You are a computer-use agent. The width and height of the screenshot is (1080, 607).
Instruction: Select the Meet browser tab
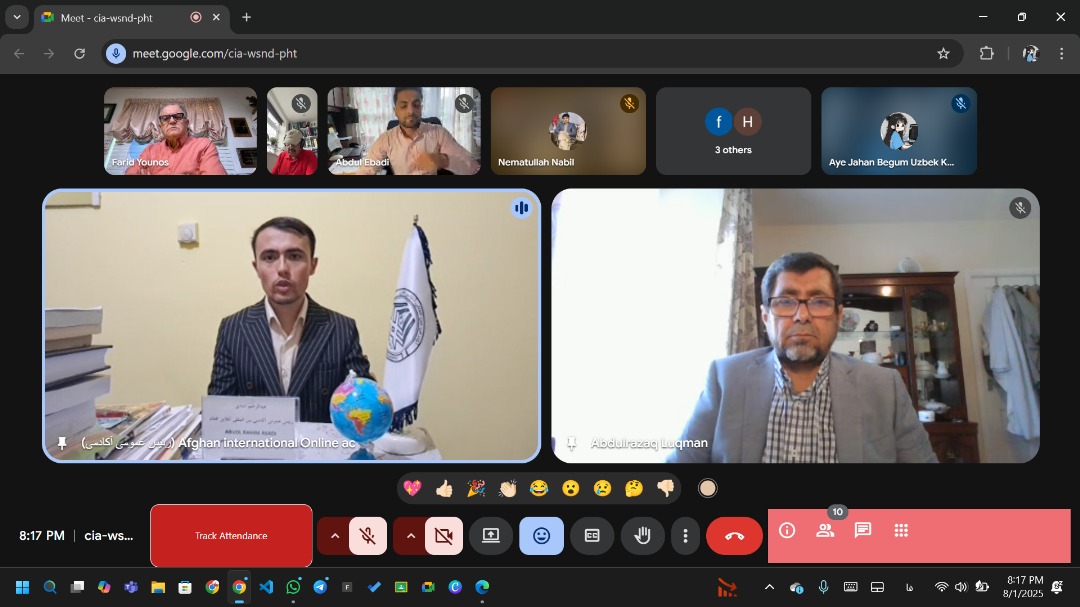pyautogui.click(x=110, y=17)
